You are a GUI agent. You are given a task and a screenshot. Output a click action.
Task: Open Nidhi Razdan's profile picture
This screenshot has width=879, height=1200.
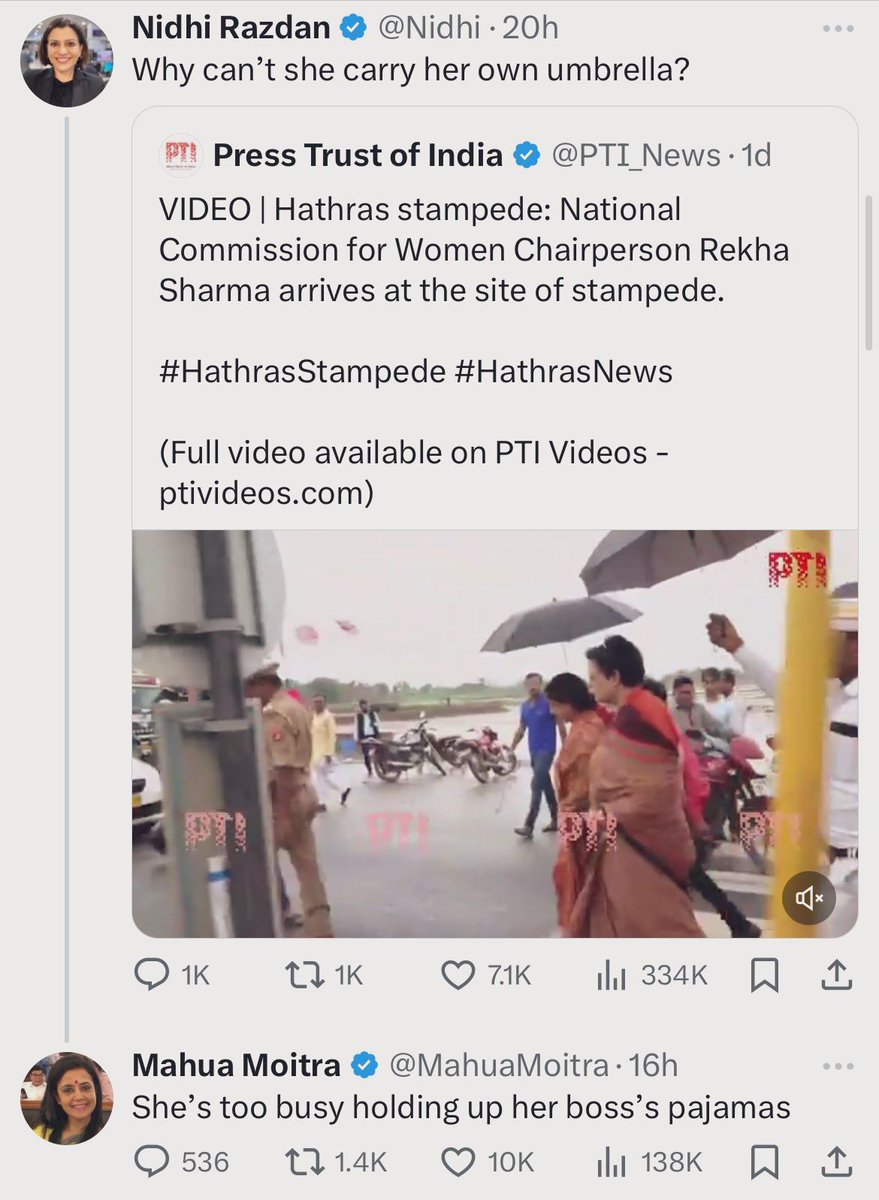pyautogui.click(x=64, y=59)
